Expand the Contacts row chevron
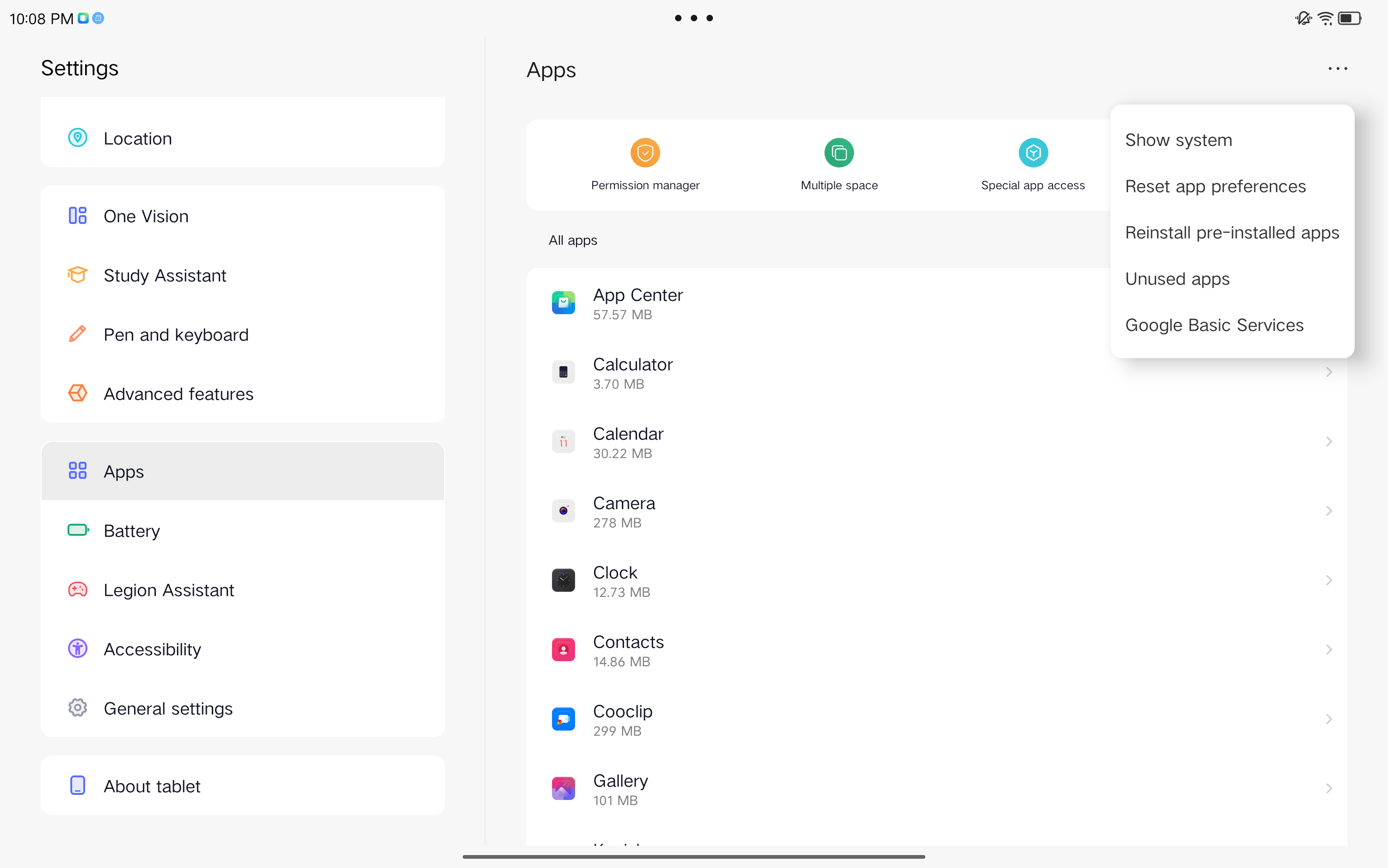The height and width of the screenshot is (868, 1388). pos(1328,650)
